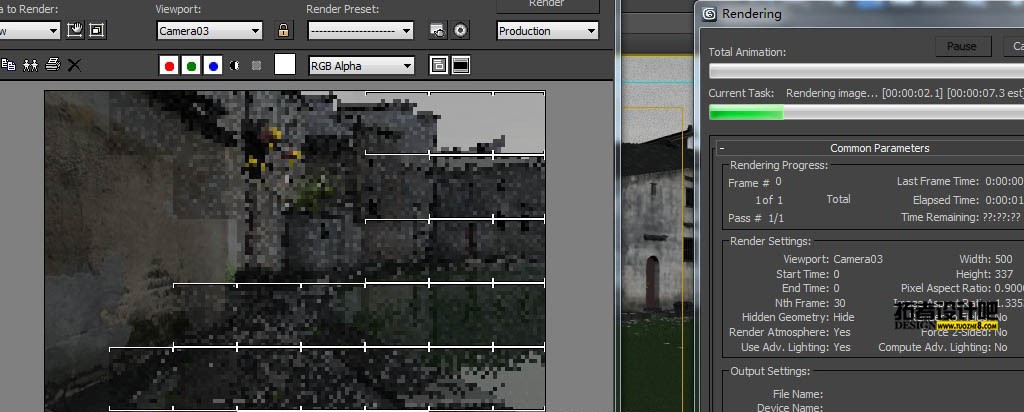
Task: Open Render Setup dialog icon
Action: 438,30
